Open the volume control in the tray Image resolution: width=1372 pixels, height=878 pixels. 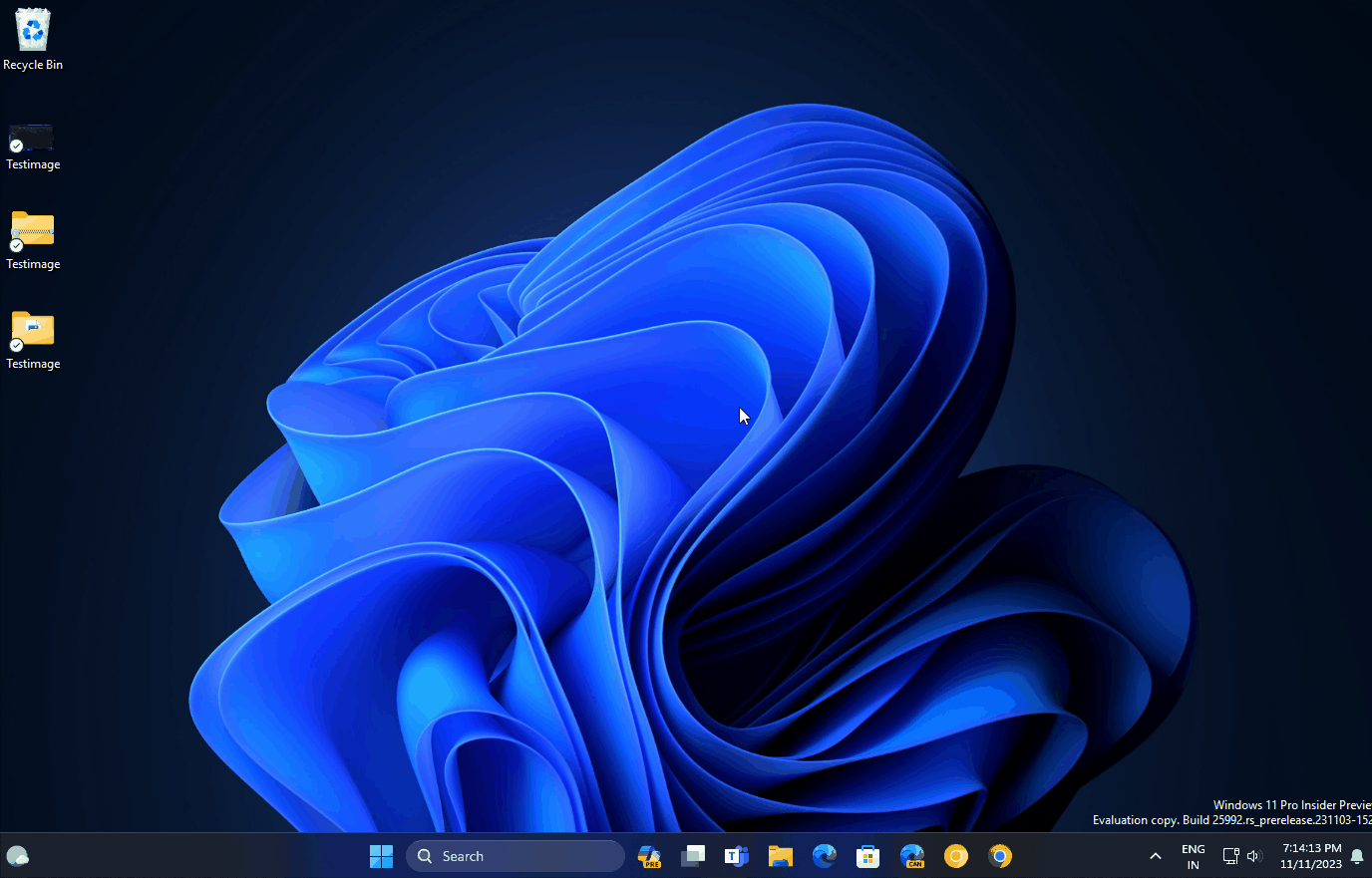point(1253,856)
